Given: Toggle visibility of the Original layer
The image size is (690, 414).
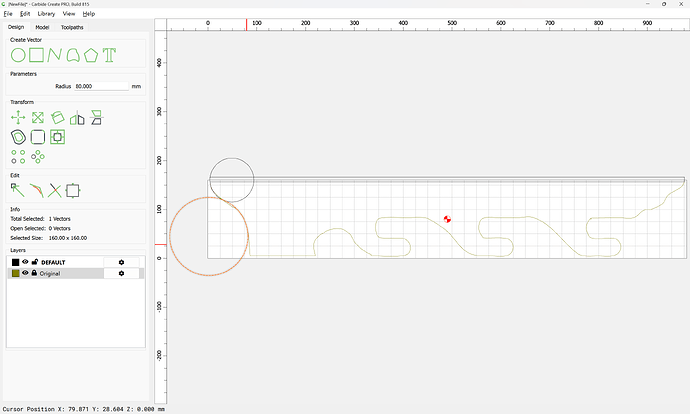Looking at the screenshot, I should click(x=25, y=273).
